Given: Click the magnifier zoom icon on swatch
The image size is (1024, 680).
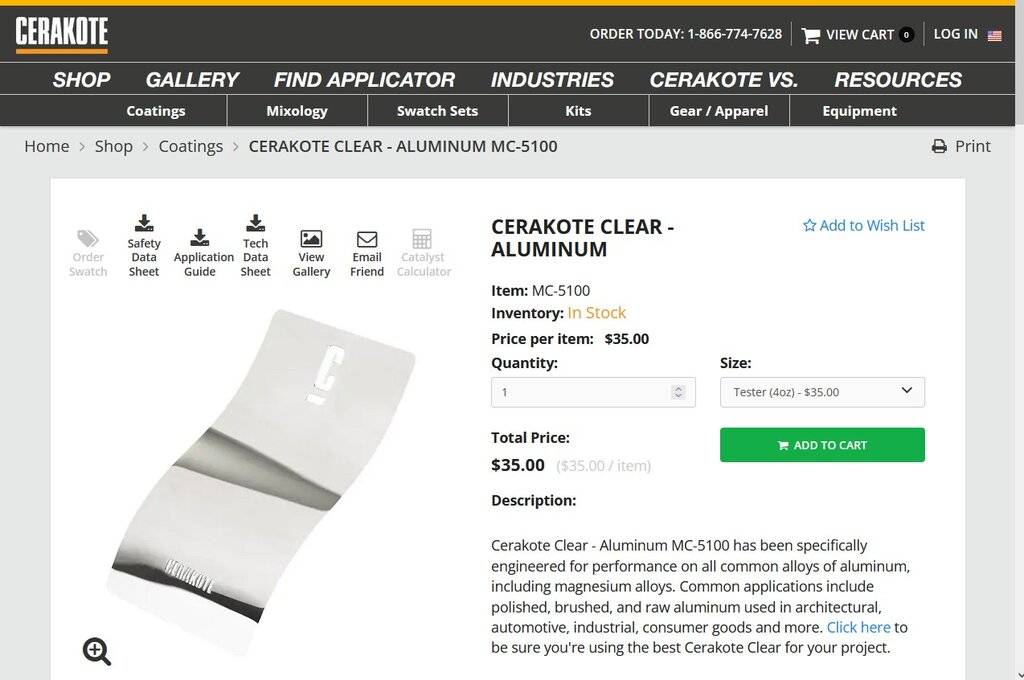Looking at the screenshot, I should point(97,651).
